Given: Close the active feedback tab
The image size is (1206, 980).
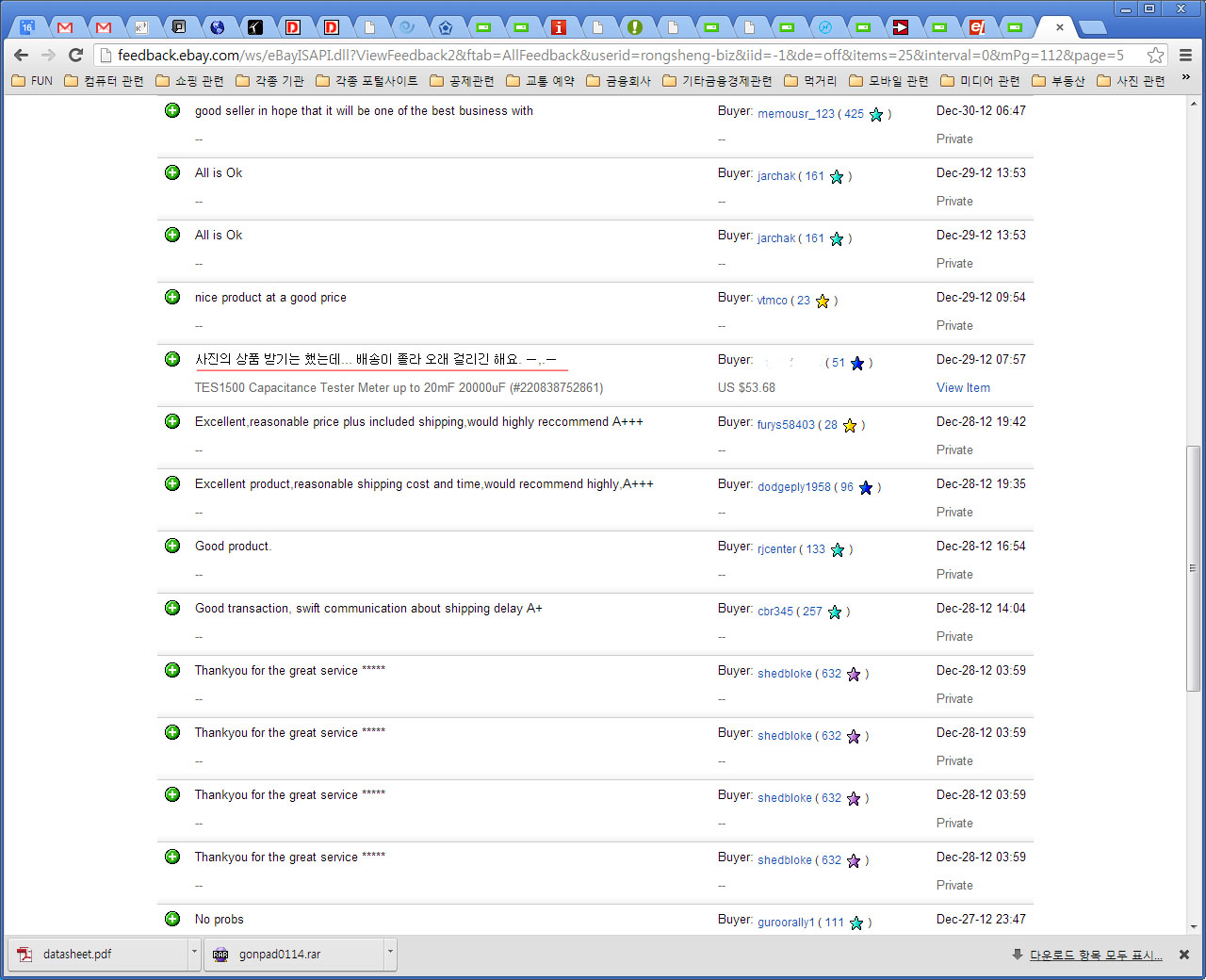Looking at the screenshot, I should (1059, 27).
